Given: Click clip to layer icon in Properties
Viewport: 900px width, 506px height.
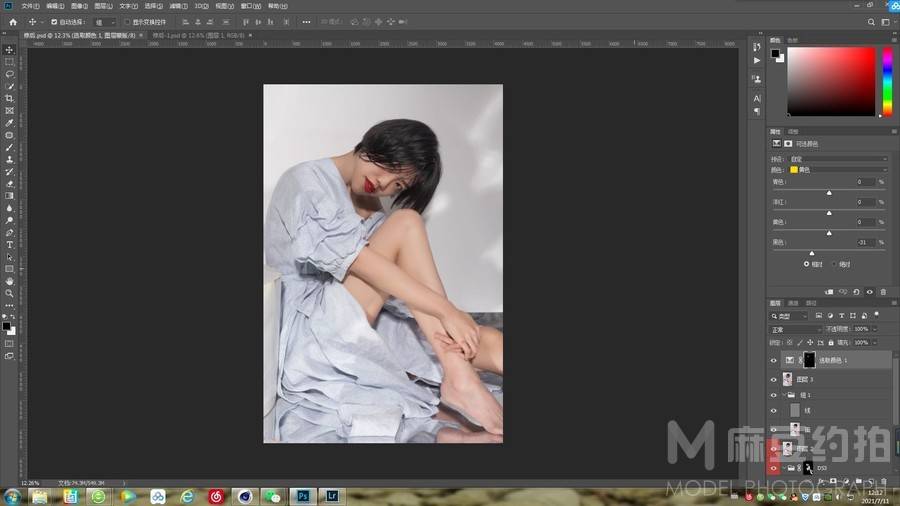Looking at the screenshot, I should pyautogui.click(x=829, y=292).
